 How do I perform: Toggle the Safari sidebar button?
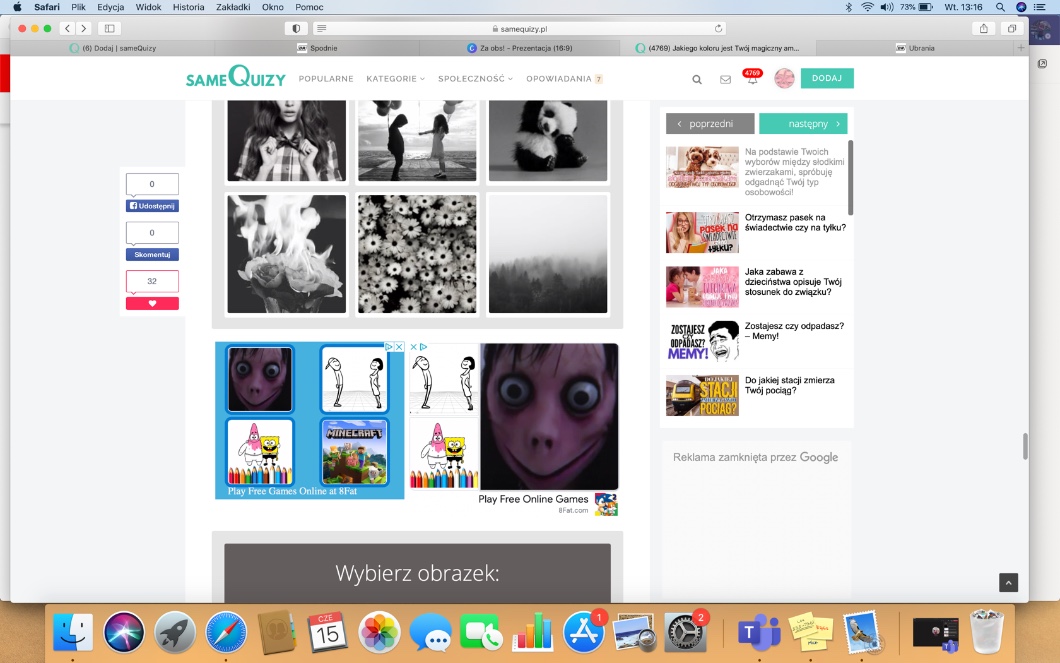click(x=109, y=28)
